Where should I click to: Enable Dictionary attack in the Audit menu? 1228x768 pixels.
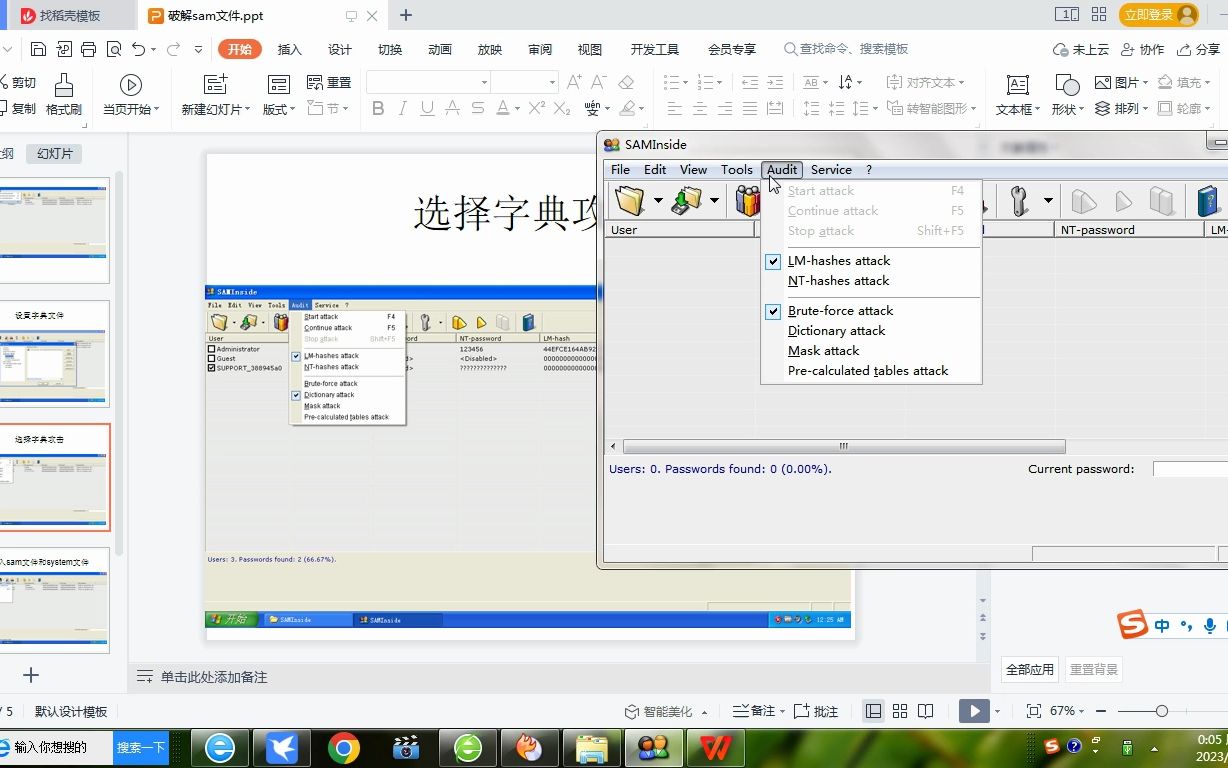[837, 330]
